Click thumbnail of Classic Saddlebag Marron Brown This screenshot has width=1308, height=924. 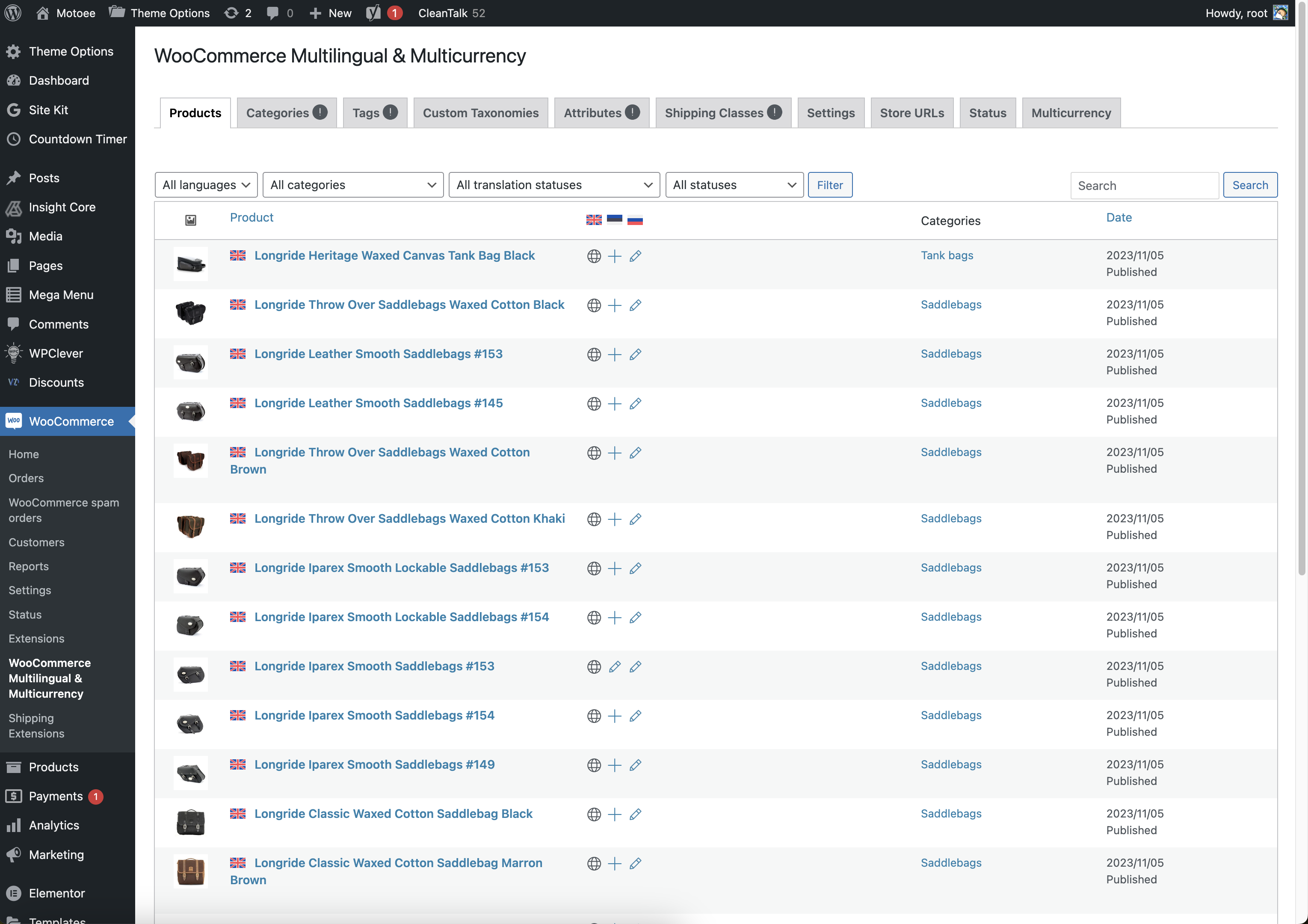[x=190, y=871]
